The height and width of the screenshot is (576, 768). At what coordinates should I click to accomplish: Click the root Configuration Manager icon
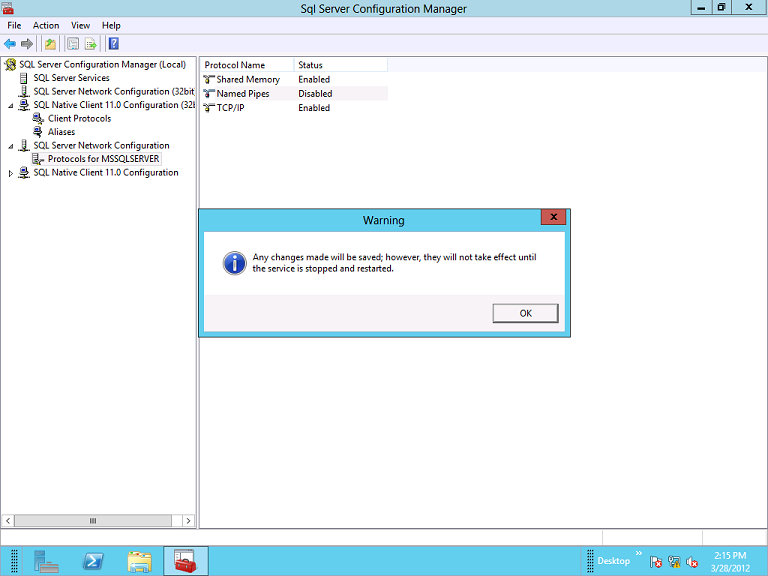[x=10, y=64]
